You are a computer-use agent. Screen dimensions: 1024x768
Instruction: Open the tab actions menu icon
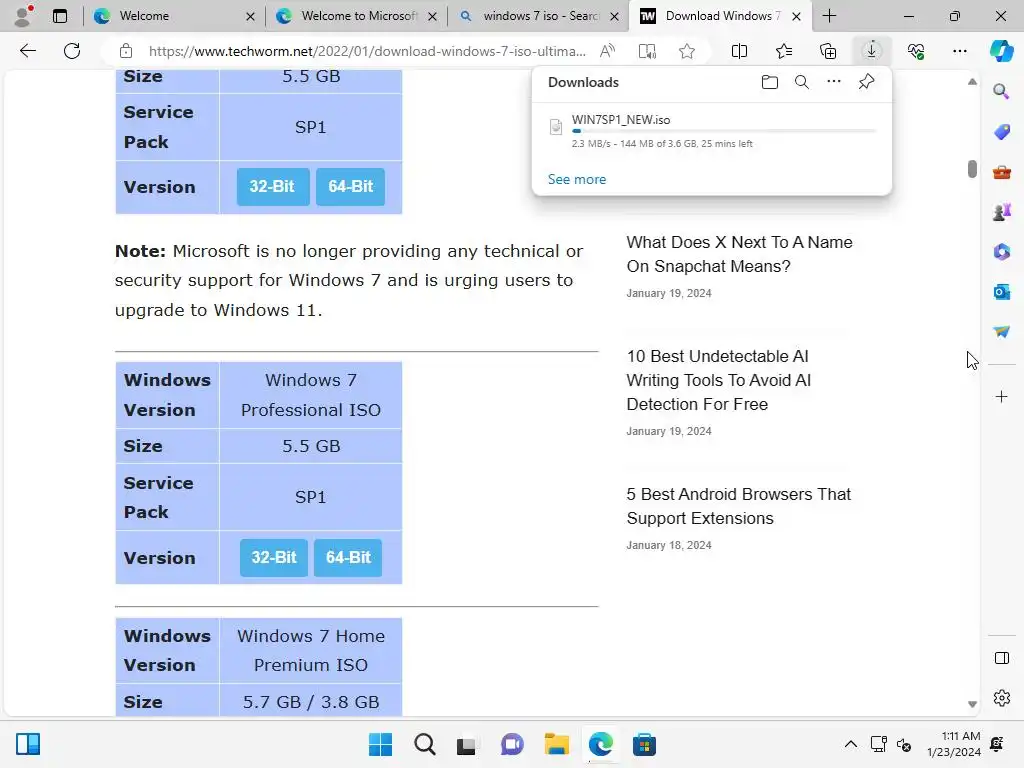(x=60, y=16)
